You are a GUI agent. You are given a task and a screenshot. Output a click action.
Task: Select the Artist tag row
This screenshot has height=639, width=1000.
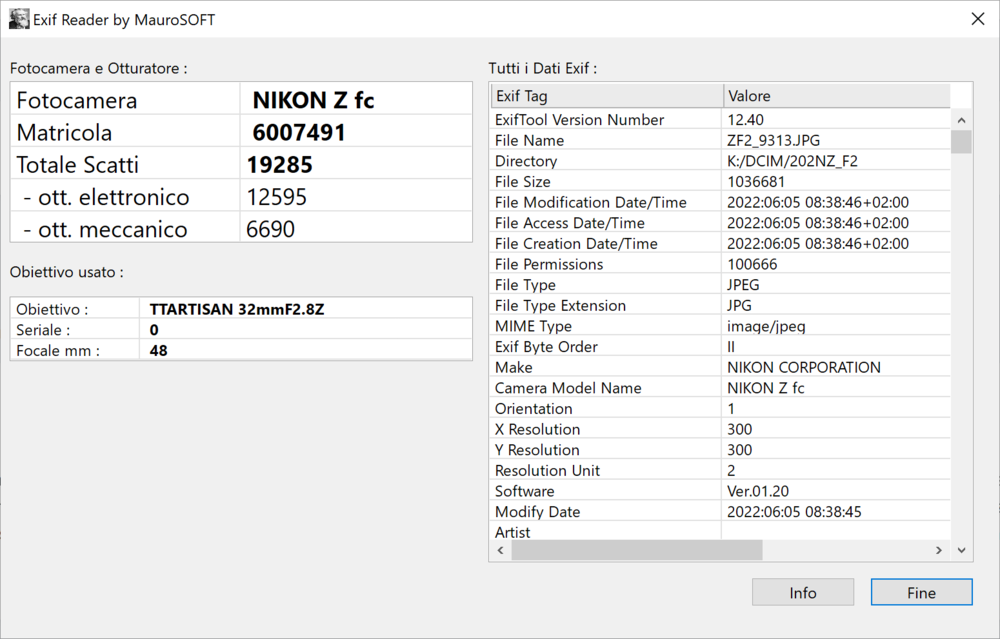721,531
